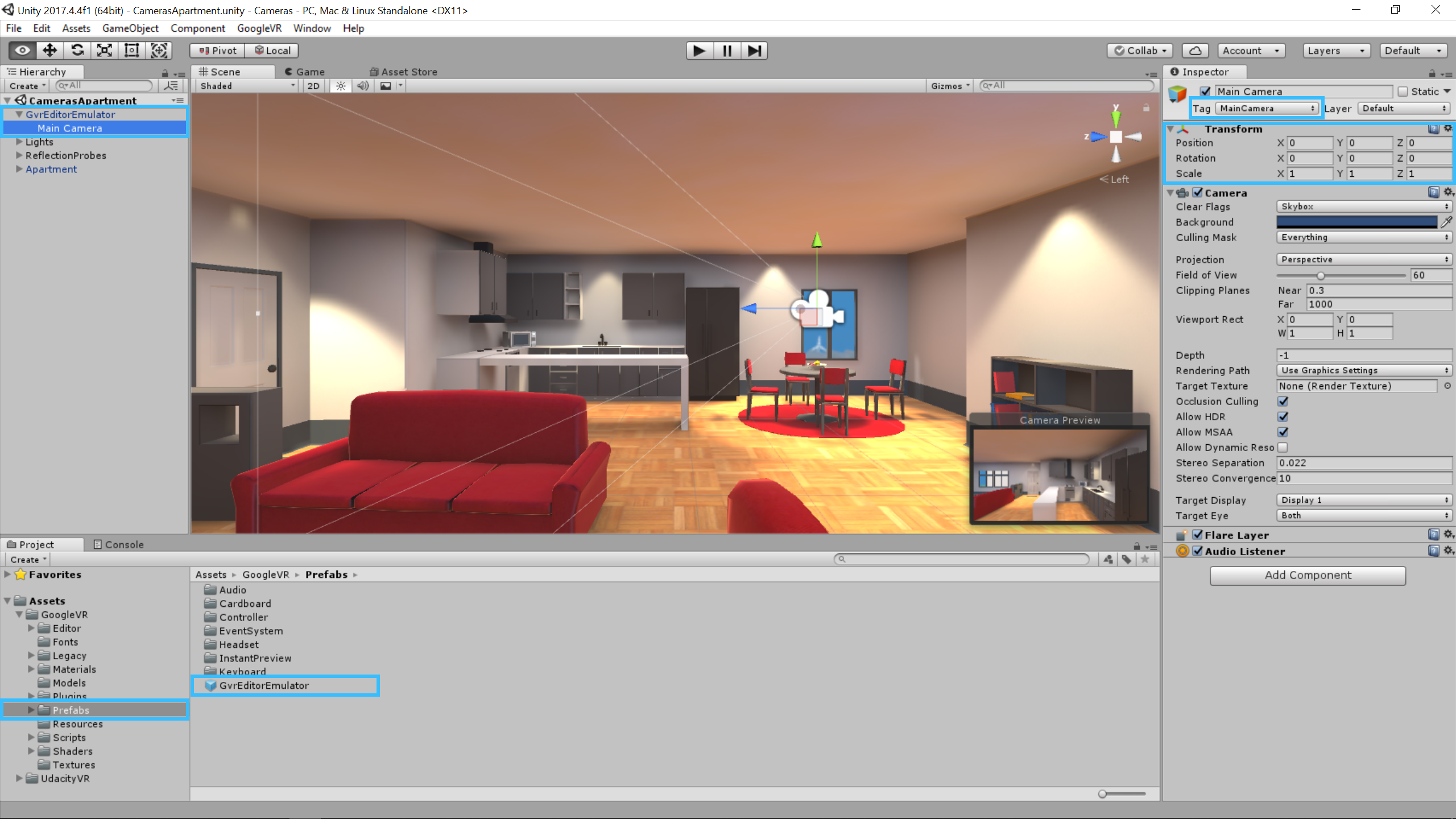Click Add Component button in Inspector
The image size is (1456, 819).
click(1308, 574)
